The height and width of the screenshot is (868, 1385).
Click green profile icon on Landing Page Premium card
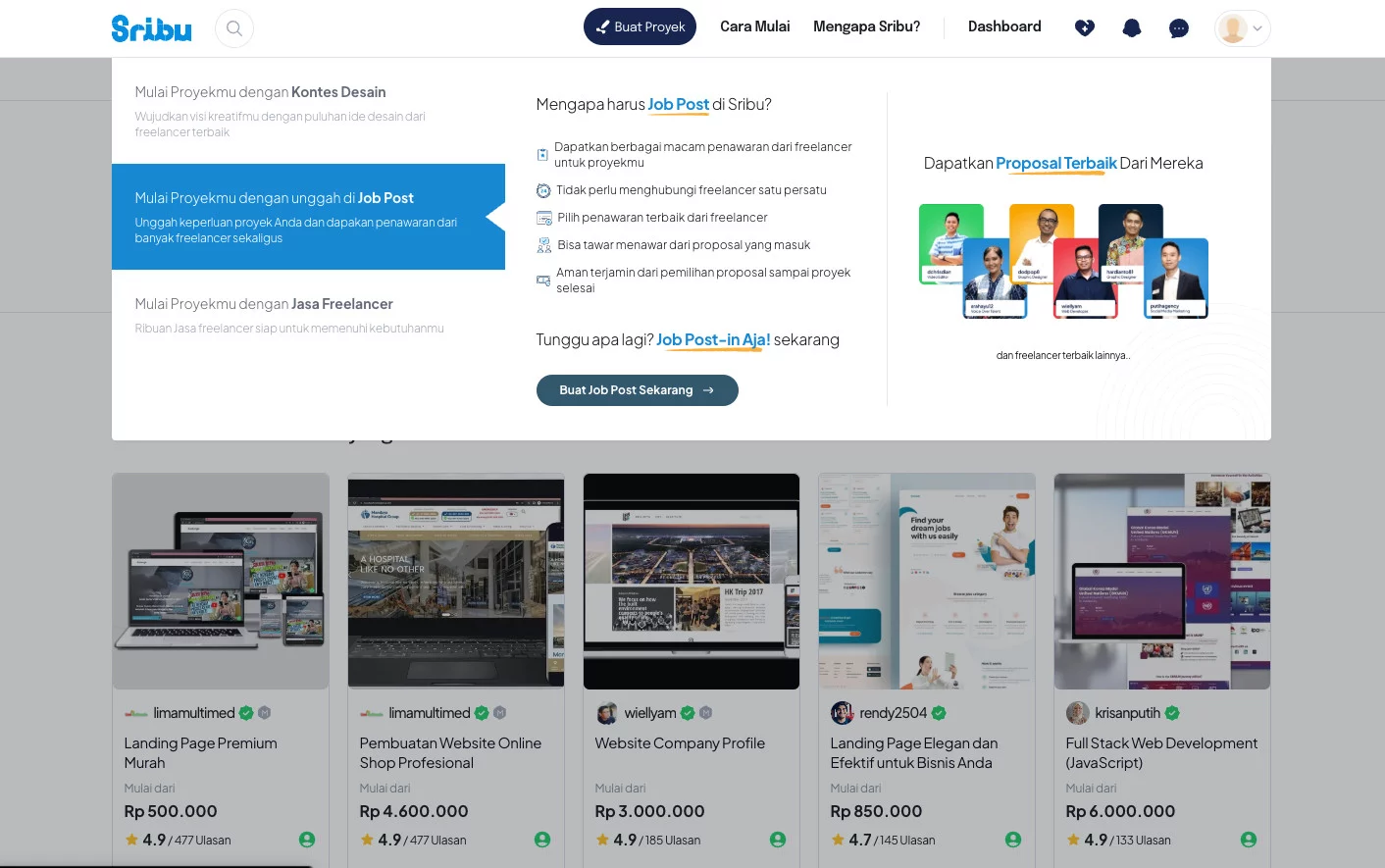coord(307,840)
